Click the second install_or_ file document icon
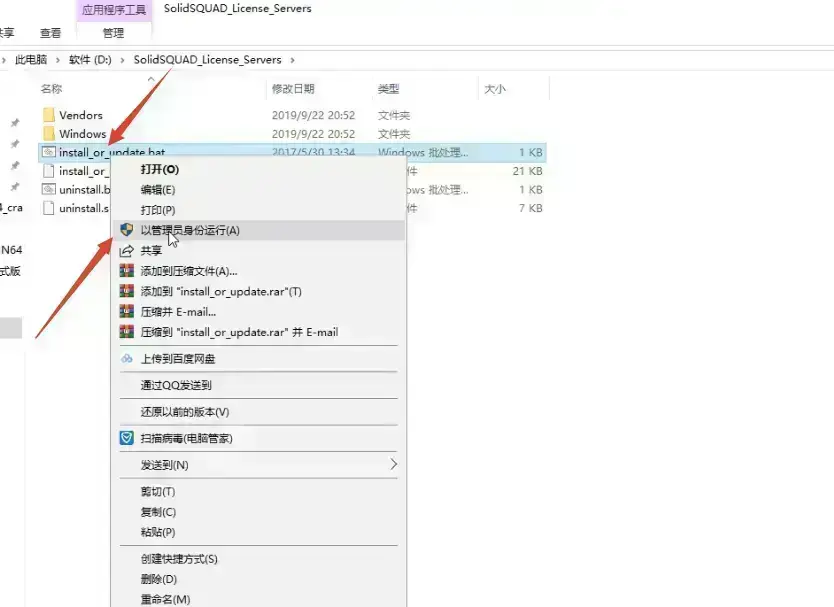834x607 pixels. [x=48, y=171]
